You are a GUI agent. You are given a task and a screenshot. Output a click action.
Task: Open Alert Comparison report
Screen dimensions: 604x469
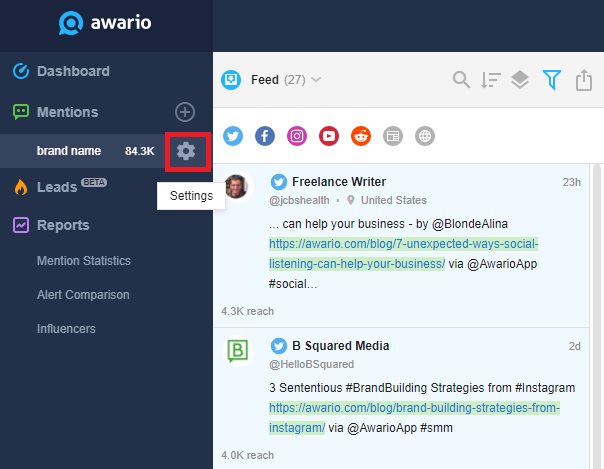coord(83,295)
